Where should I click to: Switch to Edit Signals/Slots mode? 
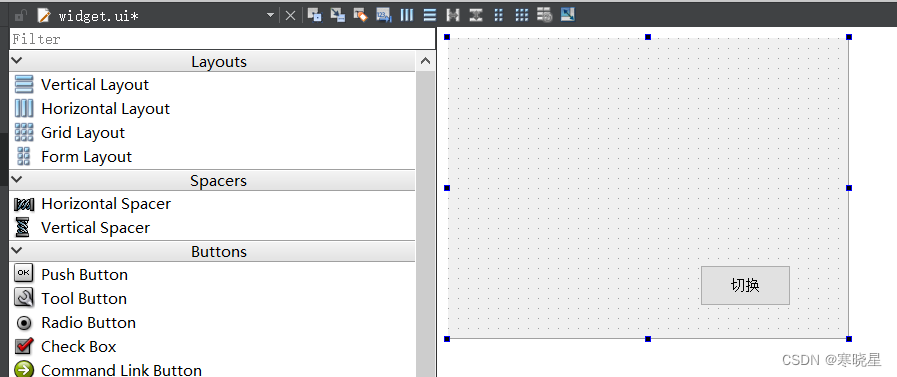coord(338,15)
